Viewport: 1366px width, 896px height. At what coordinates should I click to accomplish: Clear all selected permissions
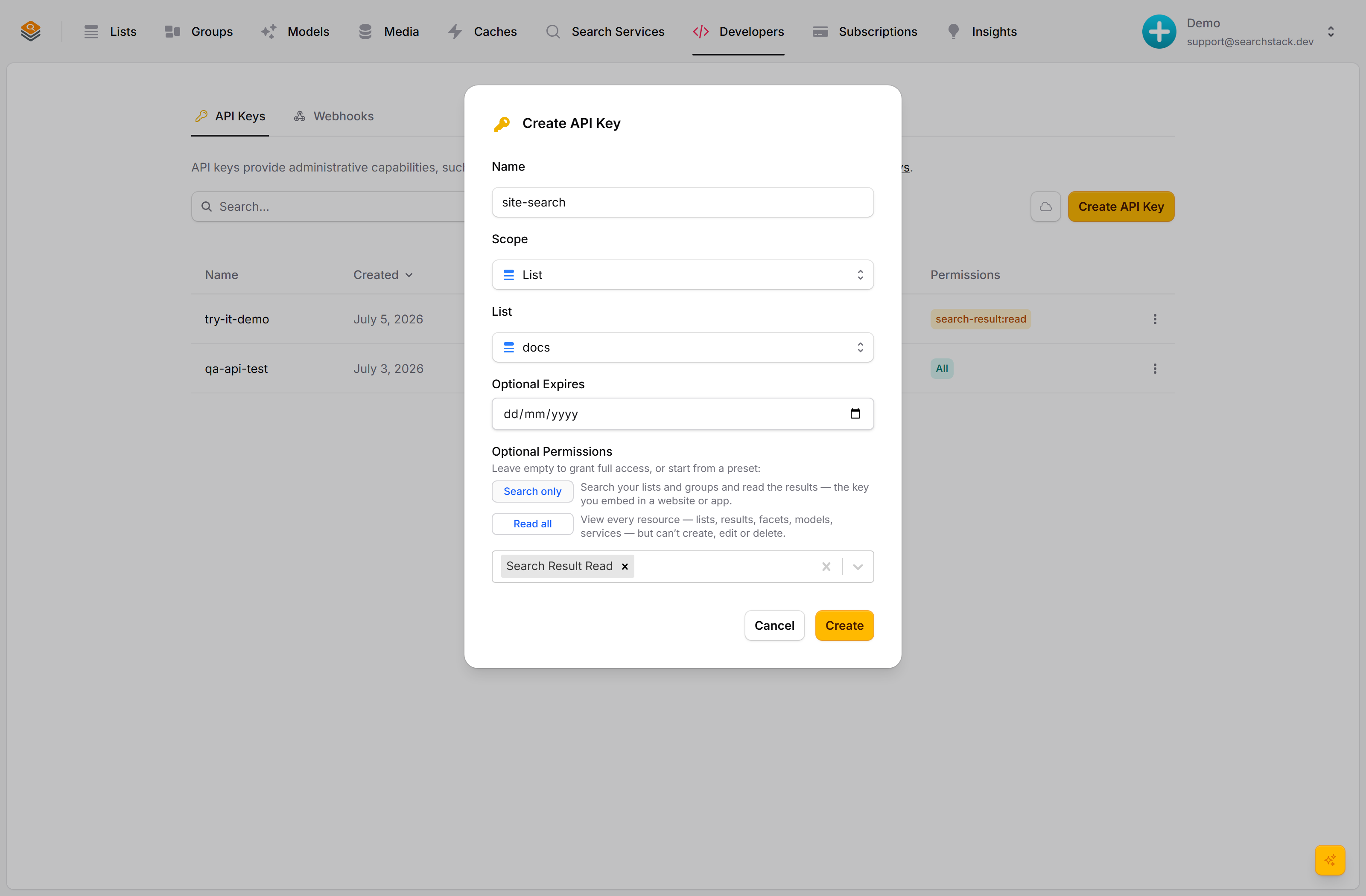click(826, 566)
